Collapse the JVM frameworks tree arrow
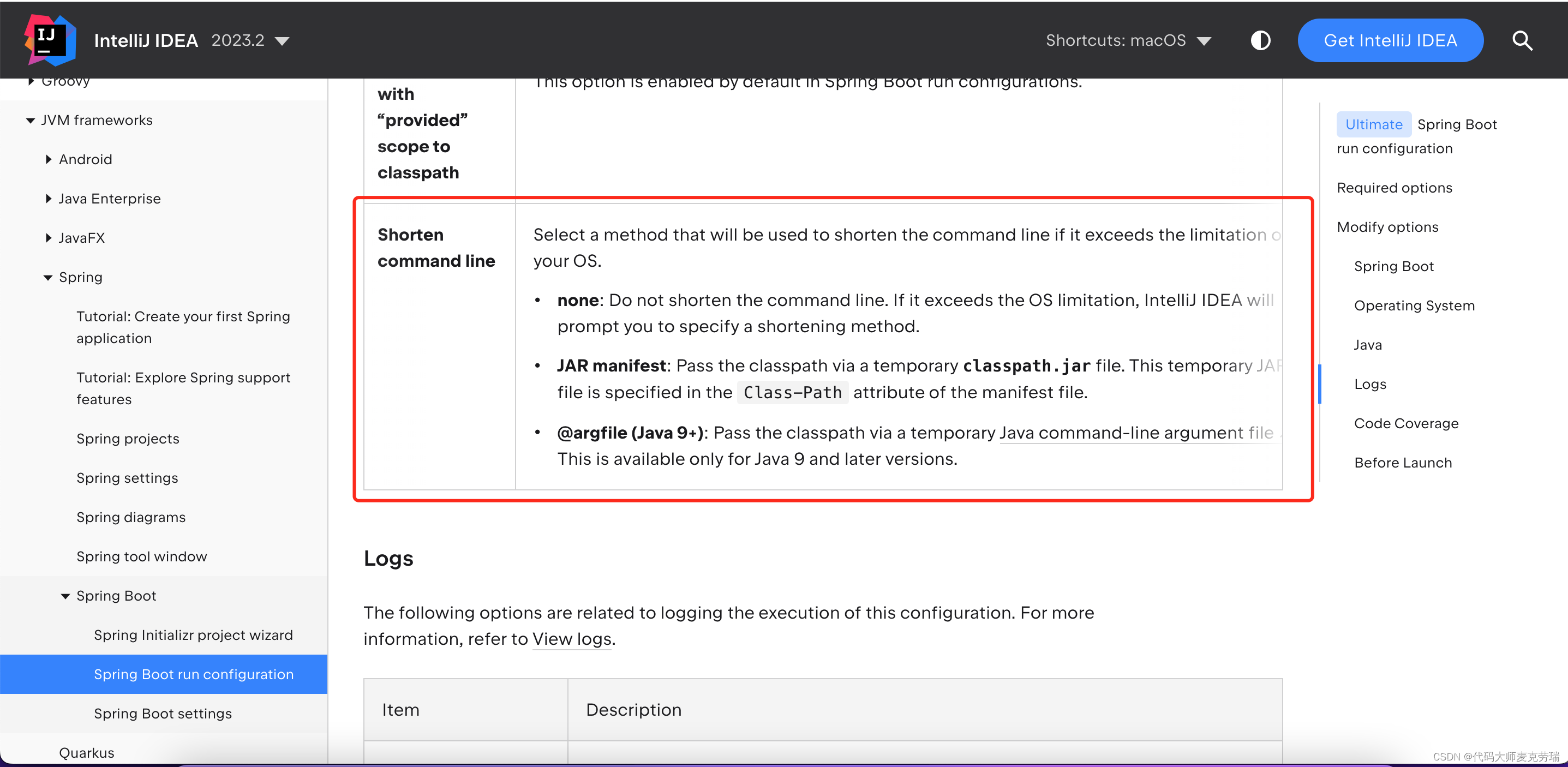The height and width of the screenshot is (767, 1568). pyautogui.click(x=31, y=121)
